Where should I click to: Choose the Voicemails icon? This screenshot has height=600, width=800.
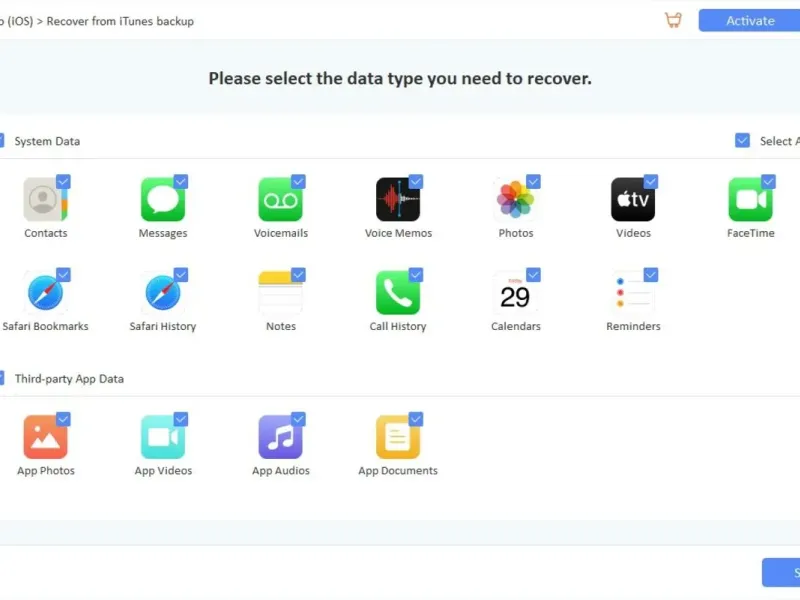pos(281,199)
